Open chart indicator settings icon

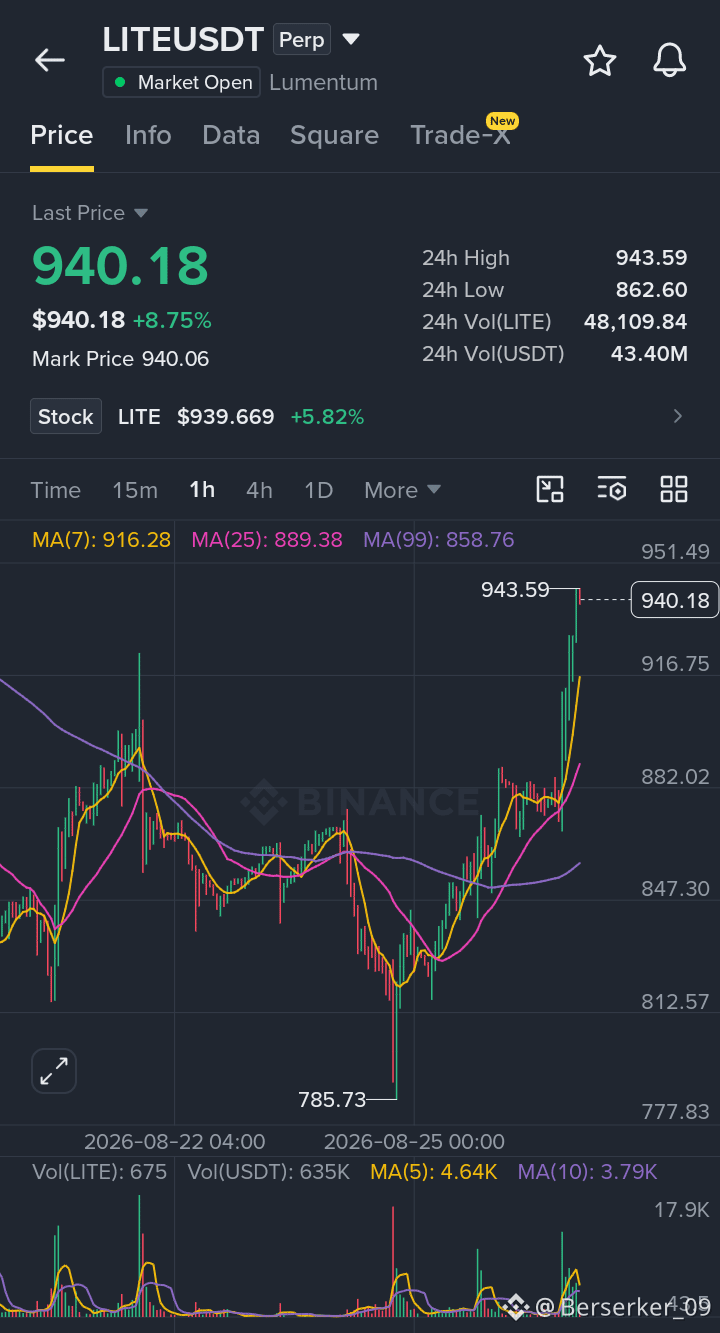pos(612,489)
